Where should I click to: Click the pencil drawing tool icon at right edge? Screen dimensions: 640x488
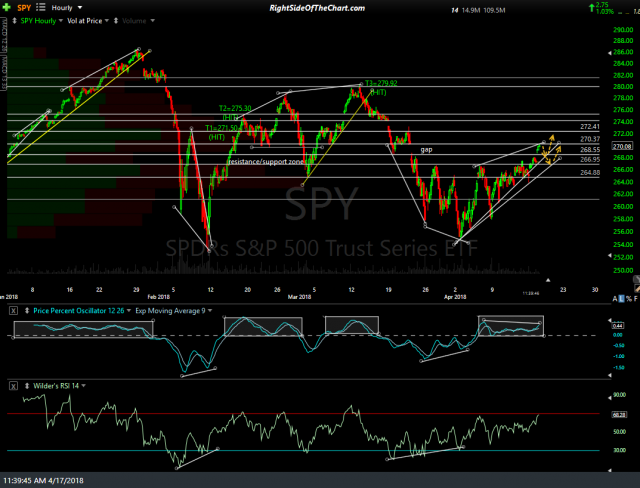pos(636,288)
